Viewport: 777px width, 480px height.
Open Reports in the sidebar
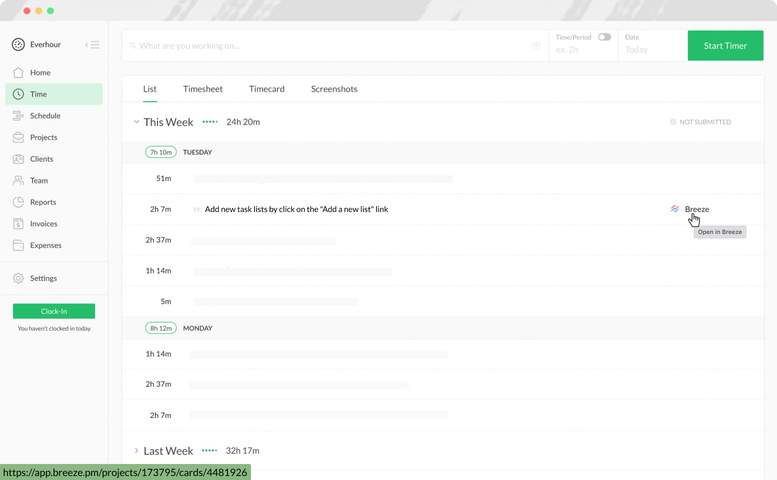point(54,202)
